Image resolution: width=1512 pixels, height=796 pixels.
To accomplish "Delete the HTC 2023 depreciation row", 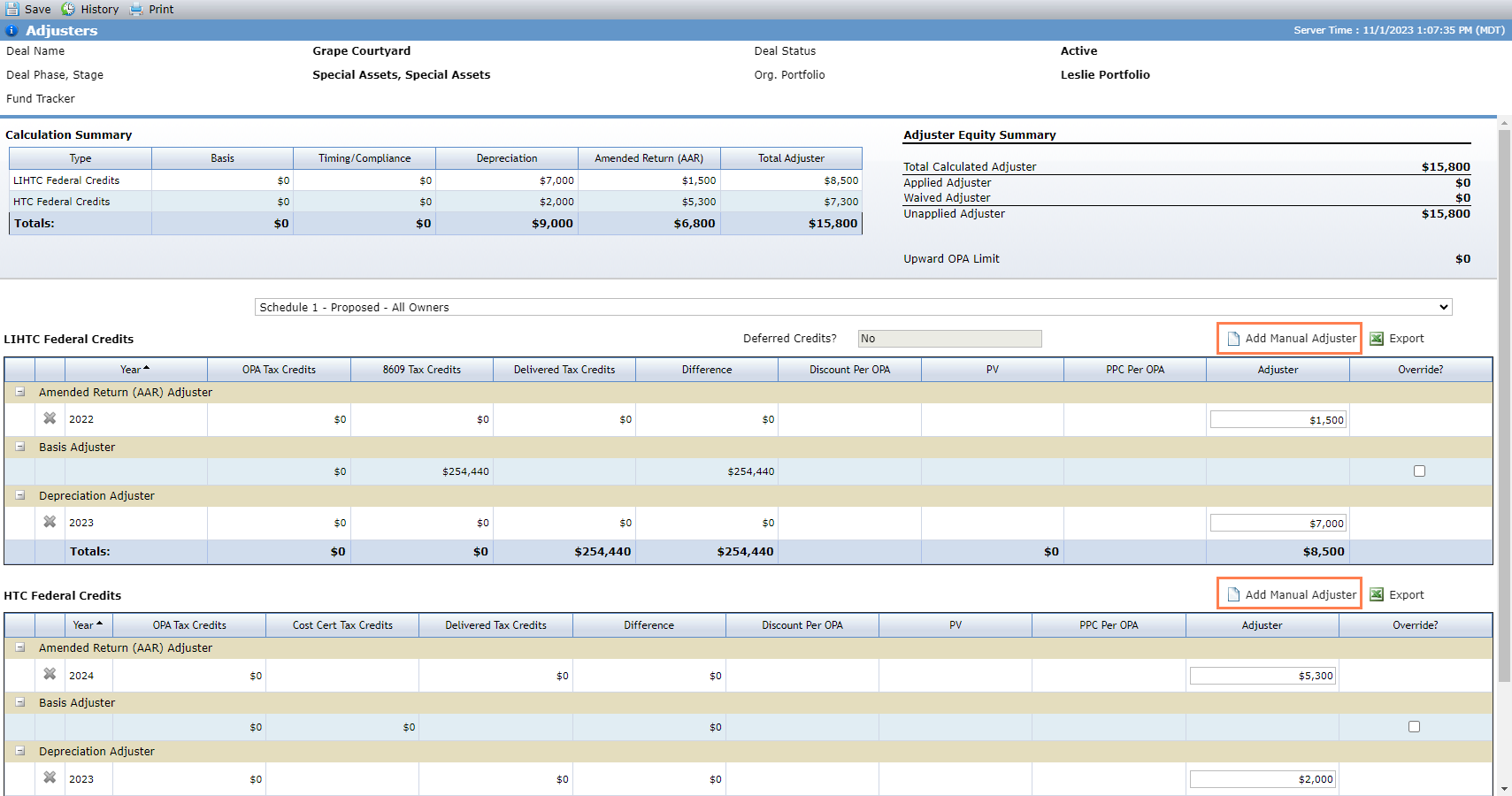I will (x=50, y=777).
